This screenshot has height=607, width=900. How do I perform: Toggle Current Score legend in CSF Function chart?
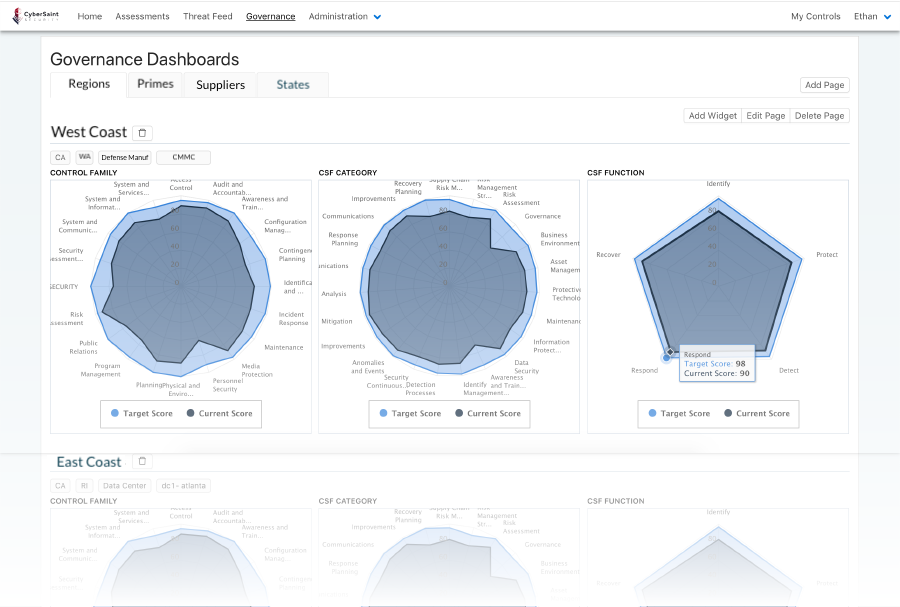point(755,413)
